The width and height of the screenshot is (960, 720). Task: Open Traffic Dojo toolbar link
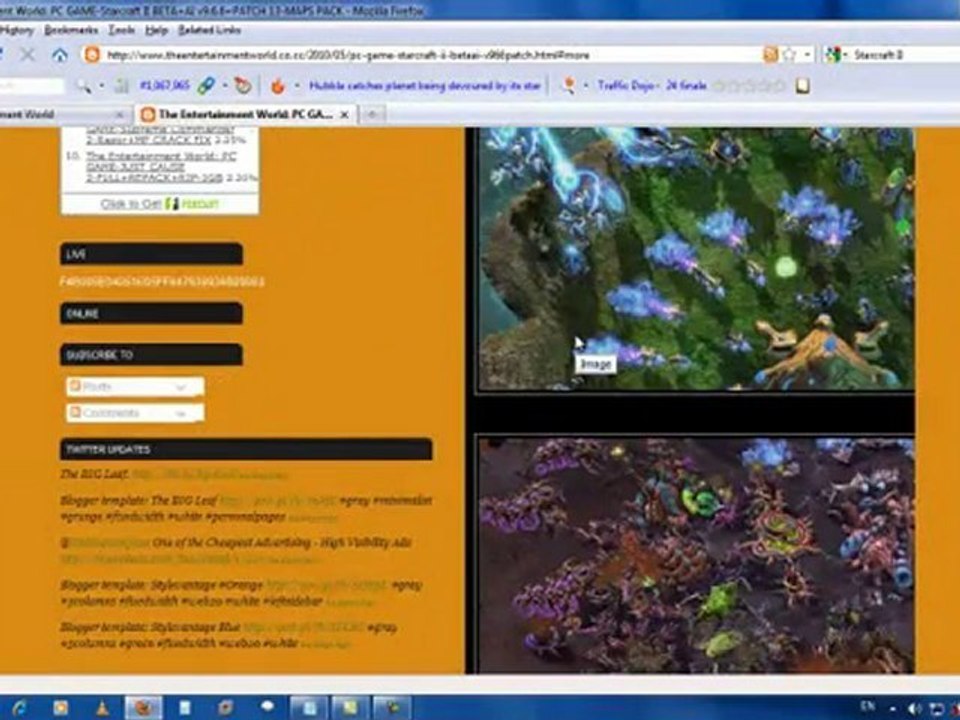652,86
